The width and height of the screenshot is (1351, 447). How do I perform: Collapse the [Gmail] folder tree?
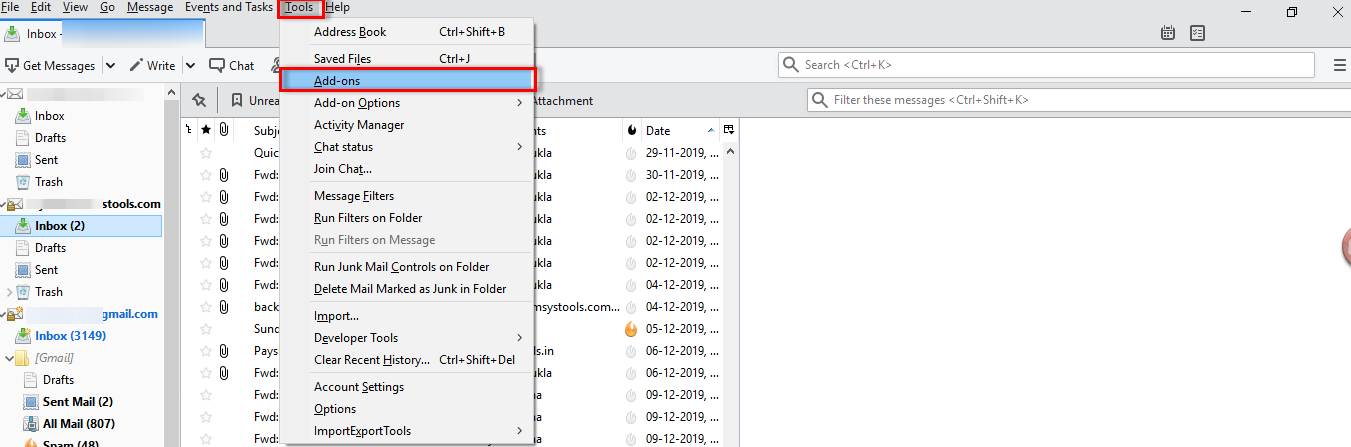pyautogui.click(x=9, y=358)
